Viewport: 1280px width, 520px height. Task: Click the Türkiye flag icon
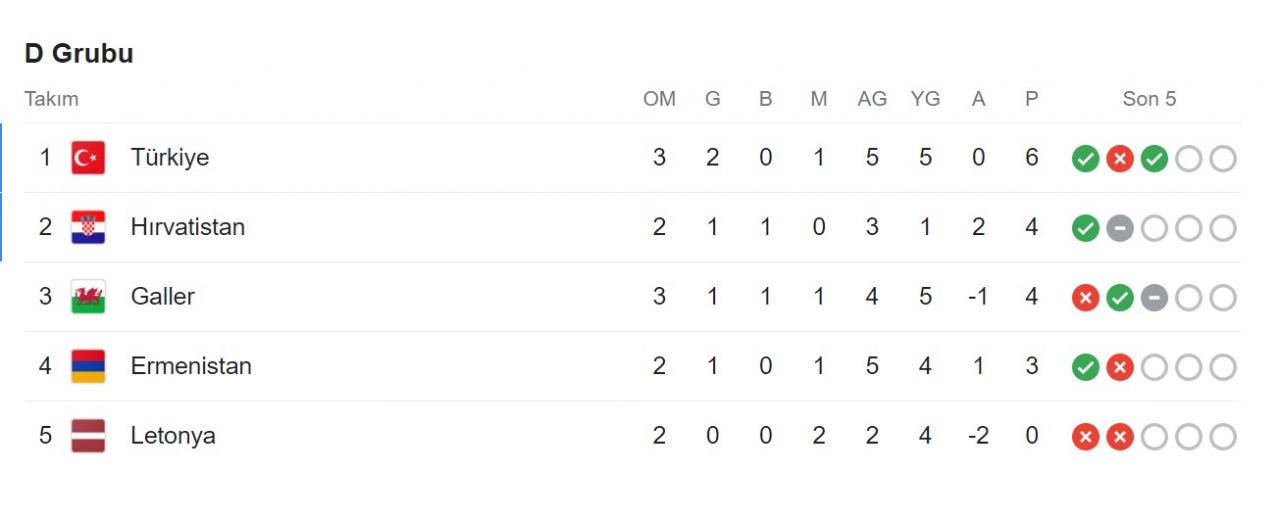[88, 158]
